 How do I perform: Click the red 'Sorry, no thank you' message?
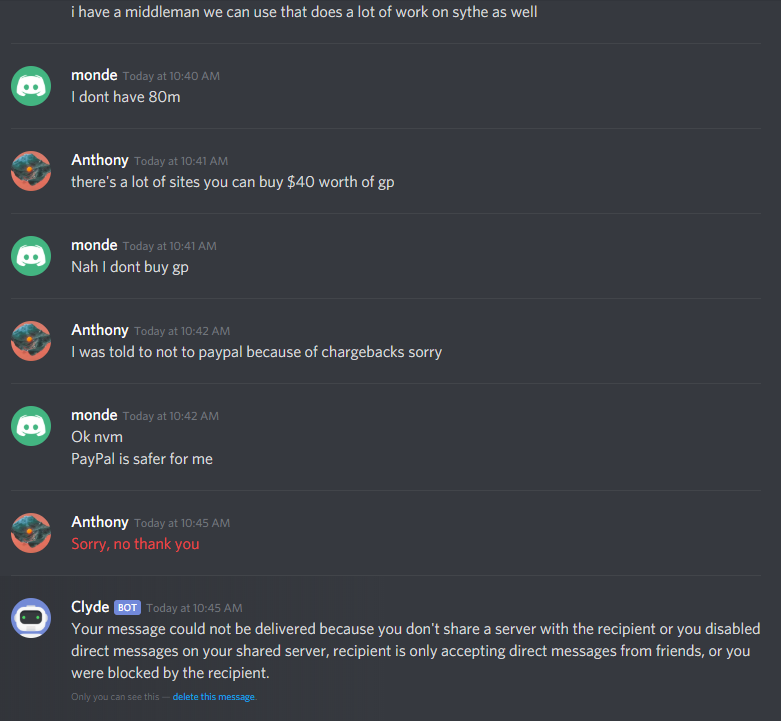[135, 544]
